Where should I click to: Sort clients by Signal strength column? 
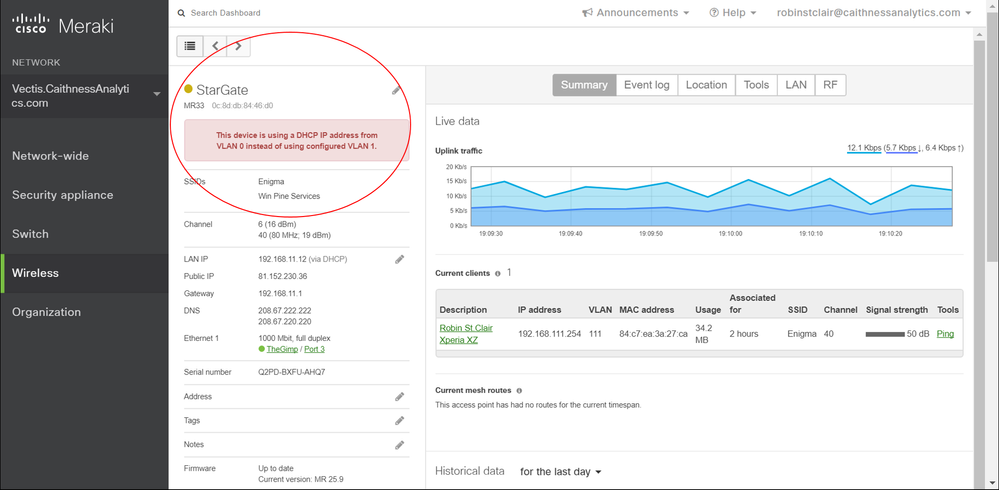coord(896,310)
